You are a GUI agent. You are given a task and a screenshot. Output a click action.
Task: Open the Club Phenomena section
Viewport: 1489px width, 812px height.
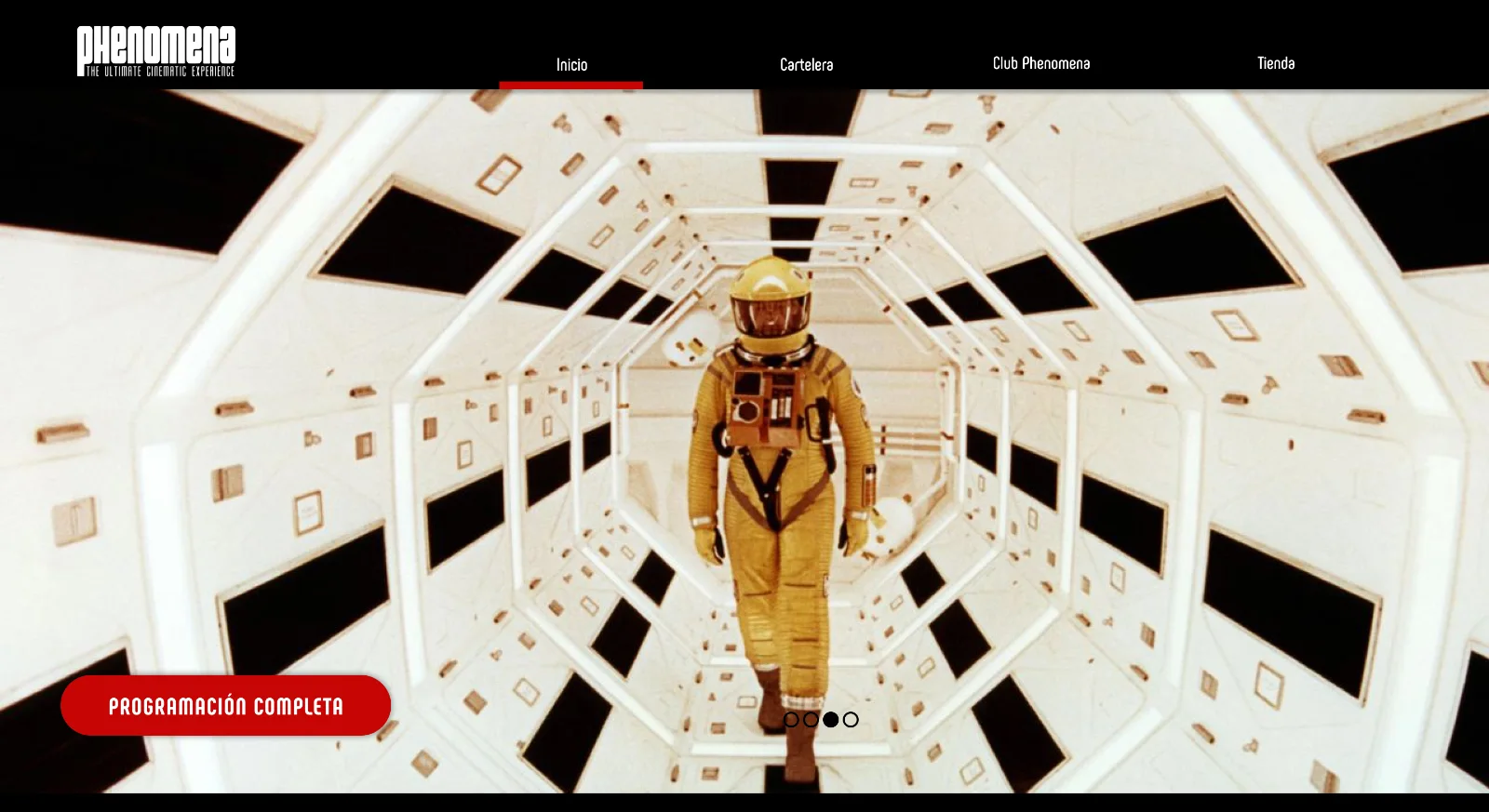pyautogui.click(x=1041, y=63)
